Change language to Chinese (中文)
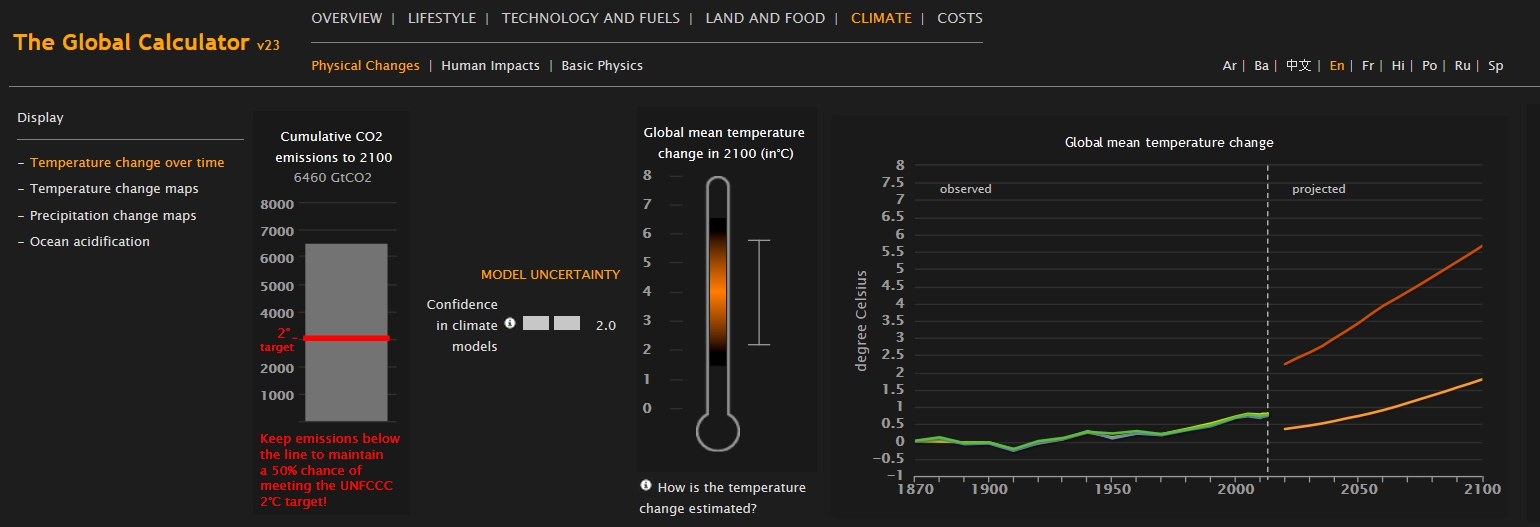The image size is (1540, 527). (x=1298, y=66)
